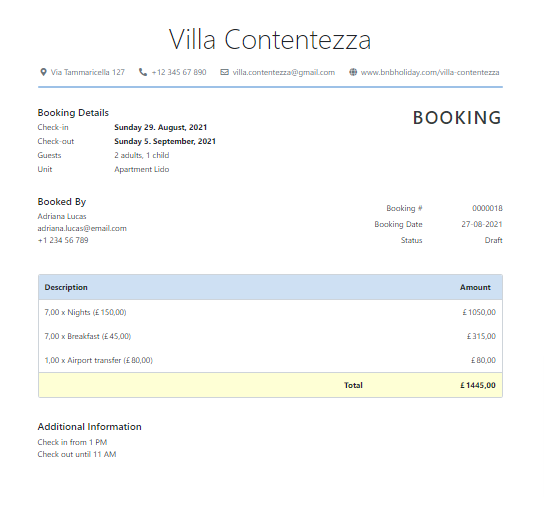Click the website globe icon

click(353, 72)
